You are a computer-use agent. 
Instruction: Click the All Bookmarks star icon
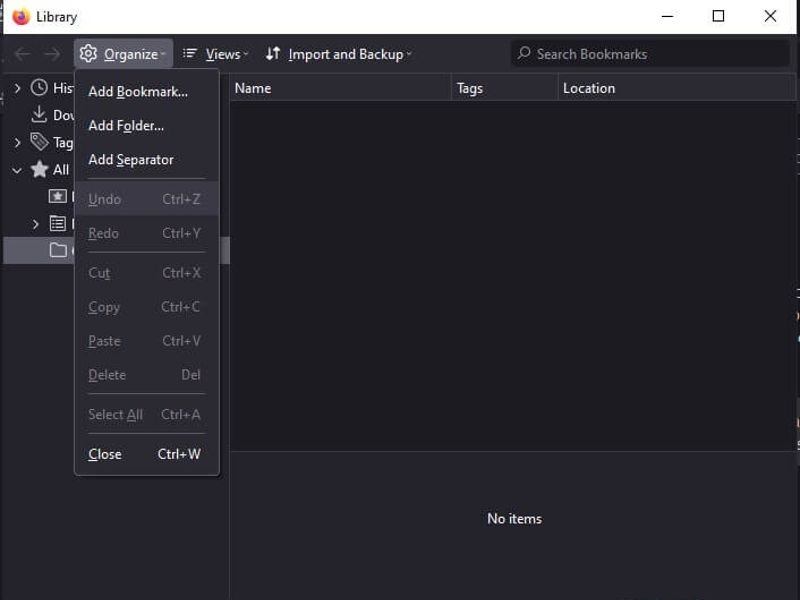(39, 169)
